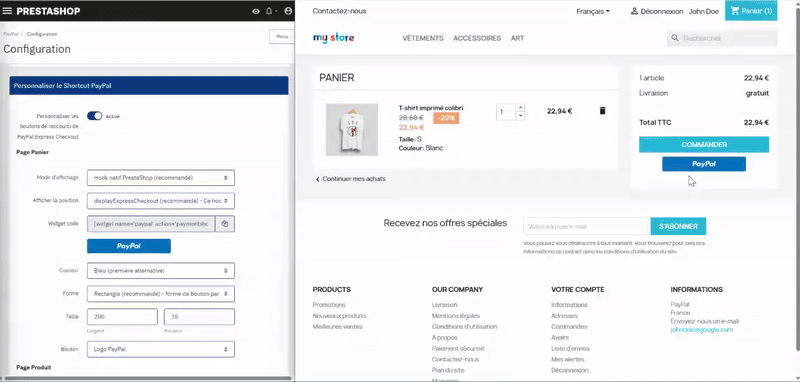This screenshot has width=800, height=382.
Task: Open the Bouton Logo PayPal dropdown
Action: [161, 349]
